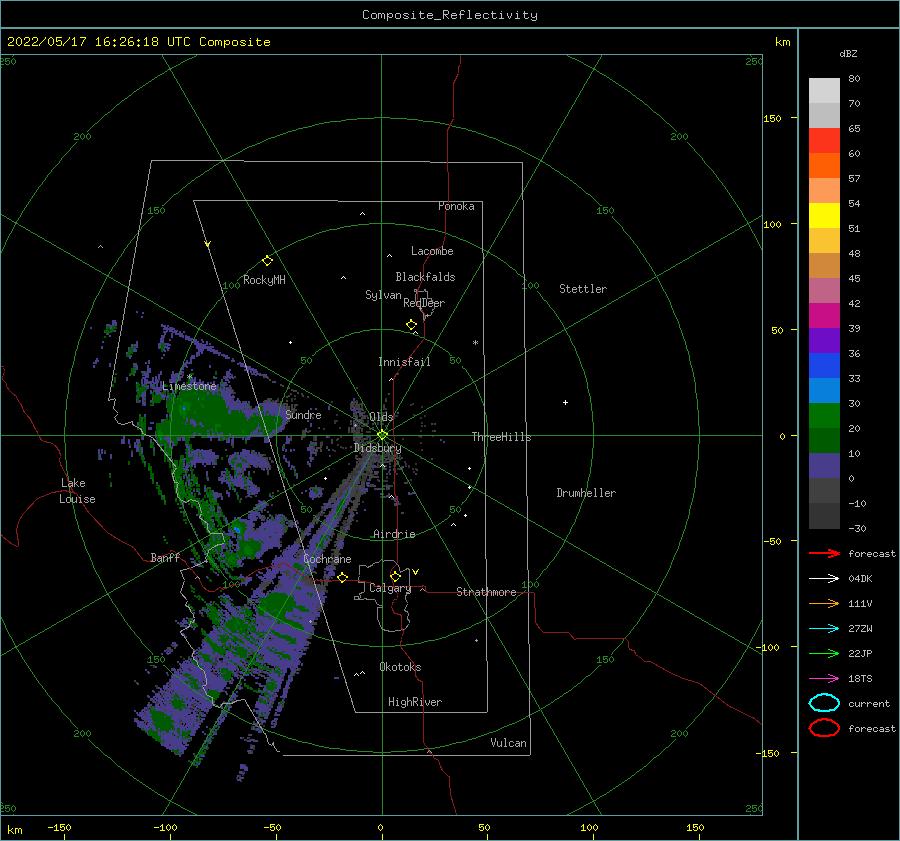Click the Sundre town label
Viewport: 900px width, 841px height.
(303, 414)
